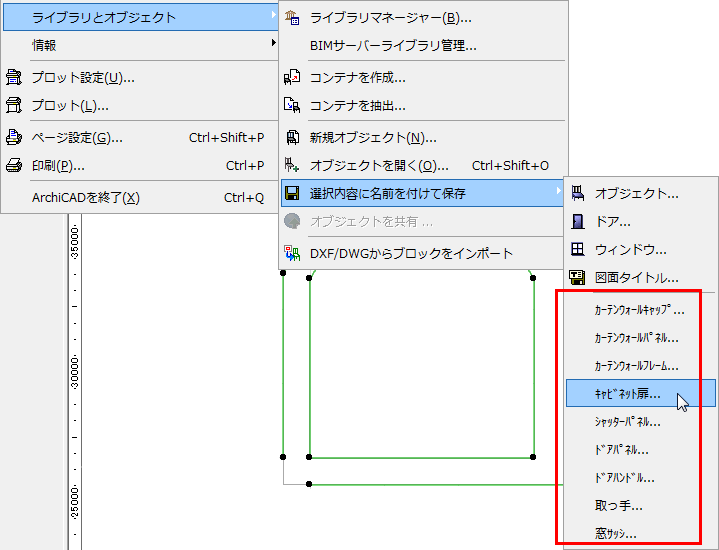Screen dimensions: 719x550
Task: Save selection as ウィンドウ...
Action: [x=641, y=249]
